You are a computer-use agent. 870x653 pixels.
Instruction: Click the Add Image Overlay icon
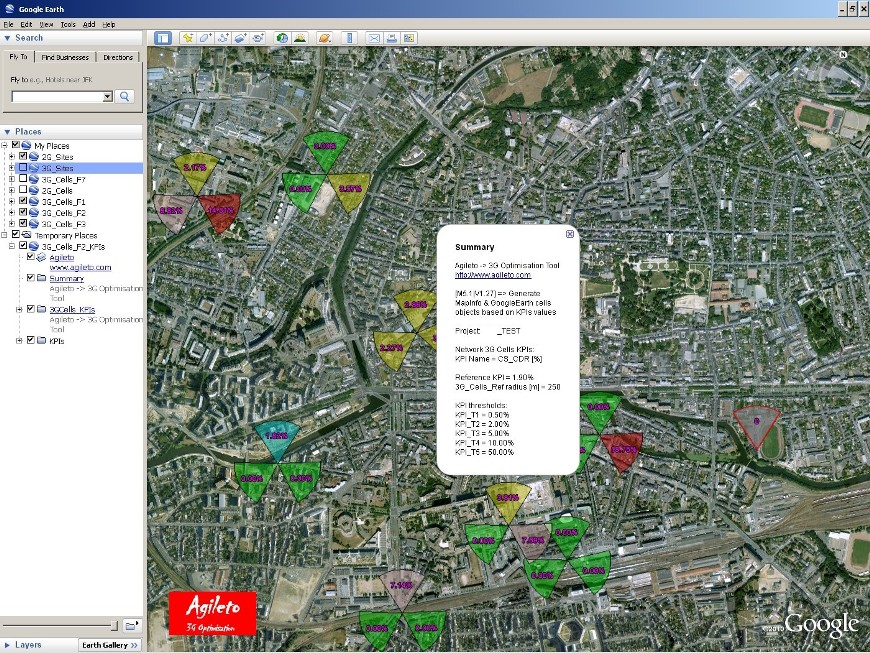click(240, 38)
